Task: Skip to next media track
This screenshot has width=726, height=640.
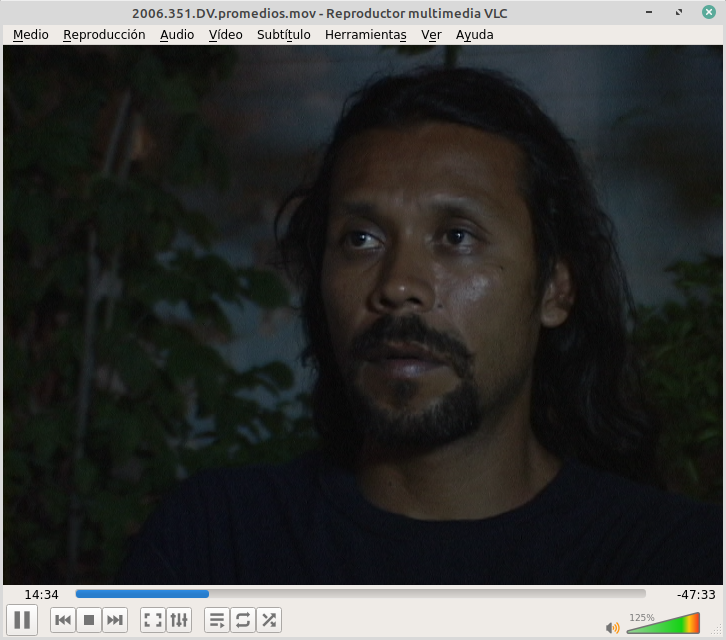Action: coord(115,620)
